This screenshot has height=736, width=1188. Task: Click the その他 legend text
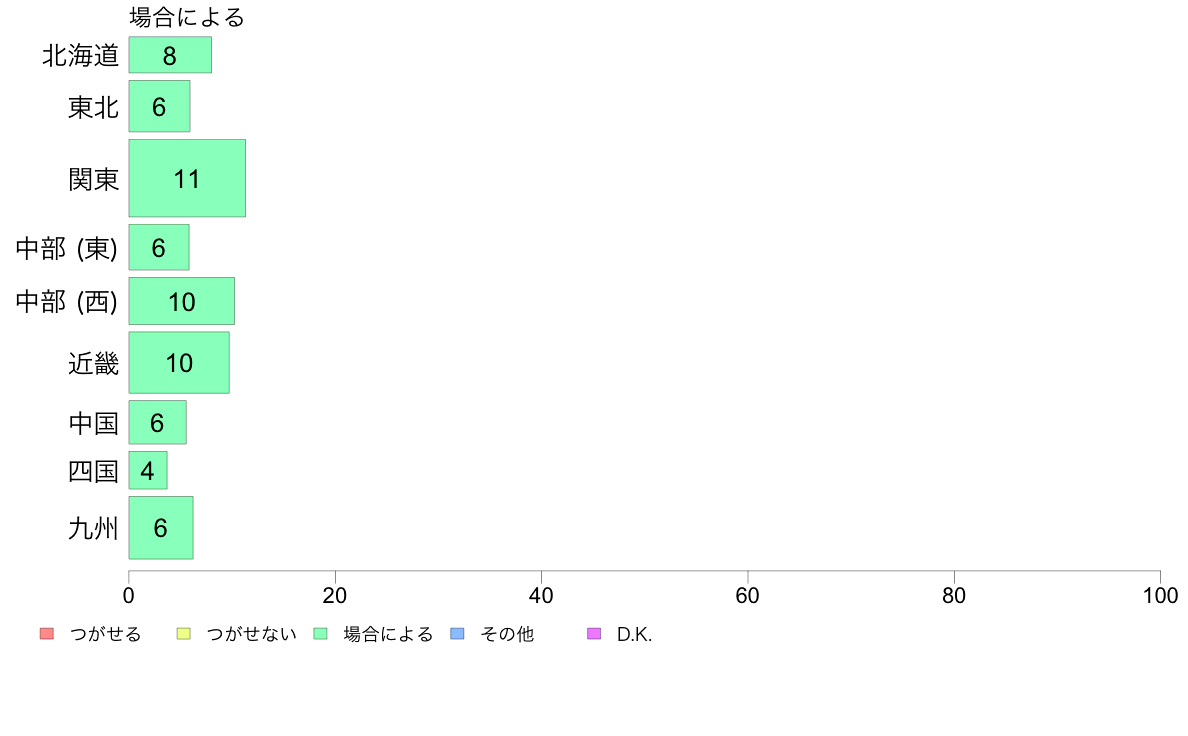click(507, 634)
